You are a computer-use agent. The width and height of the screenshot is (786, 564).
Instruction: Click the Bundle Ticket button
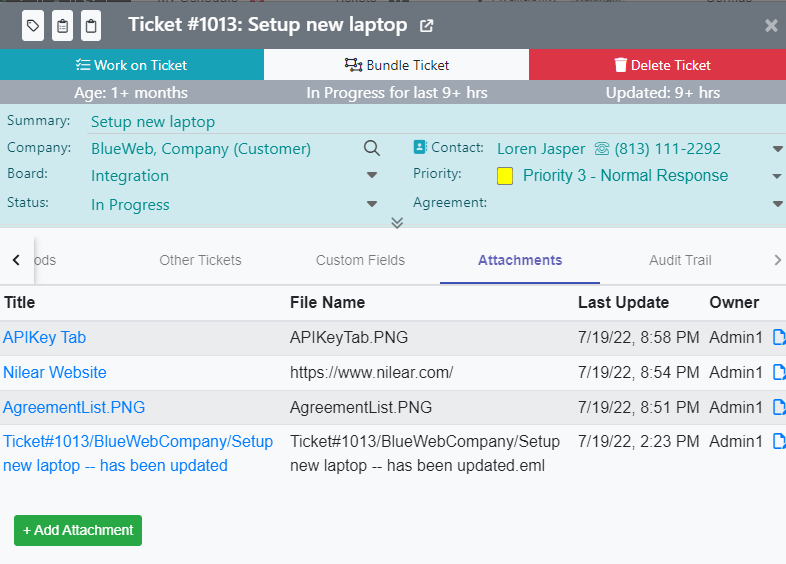[397, 65]
